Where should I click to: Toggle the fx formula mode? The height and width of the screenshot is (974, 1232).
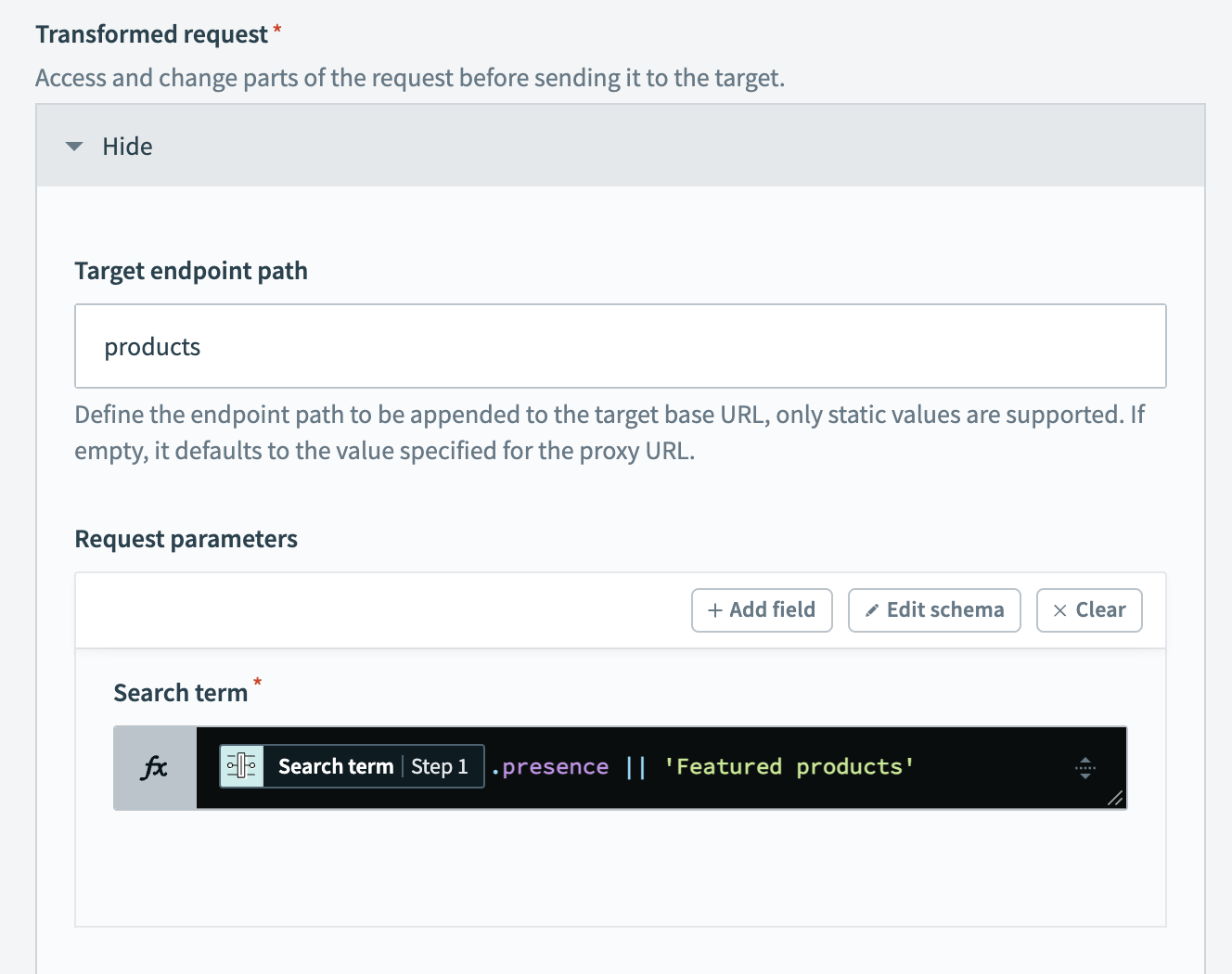[x=155, y=767]
